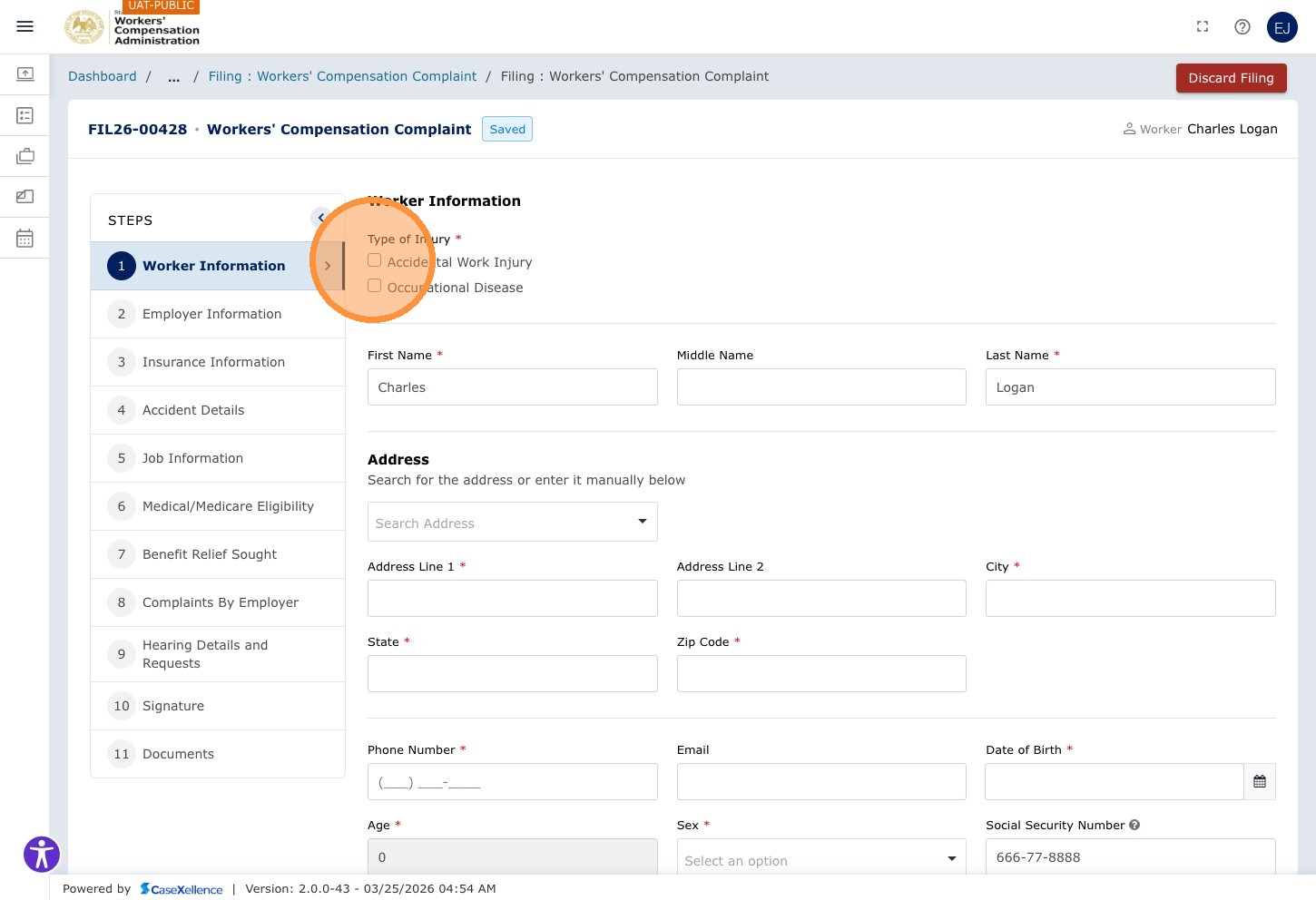Check Occupational Disease checkbox

(374, 286)
